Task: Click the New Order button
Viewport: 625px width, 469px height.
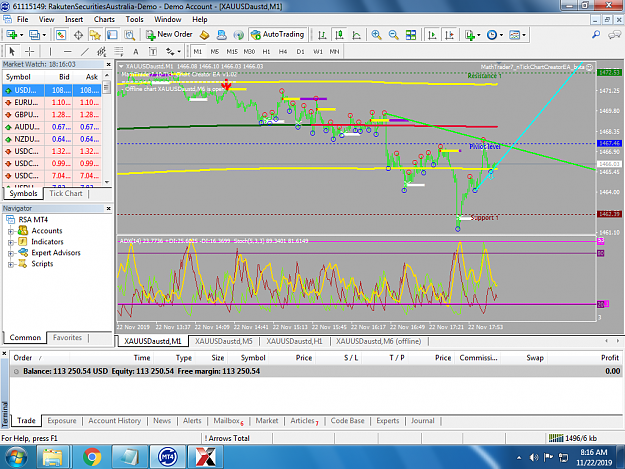Action: (169, 35)
